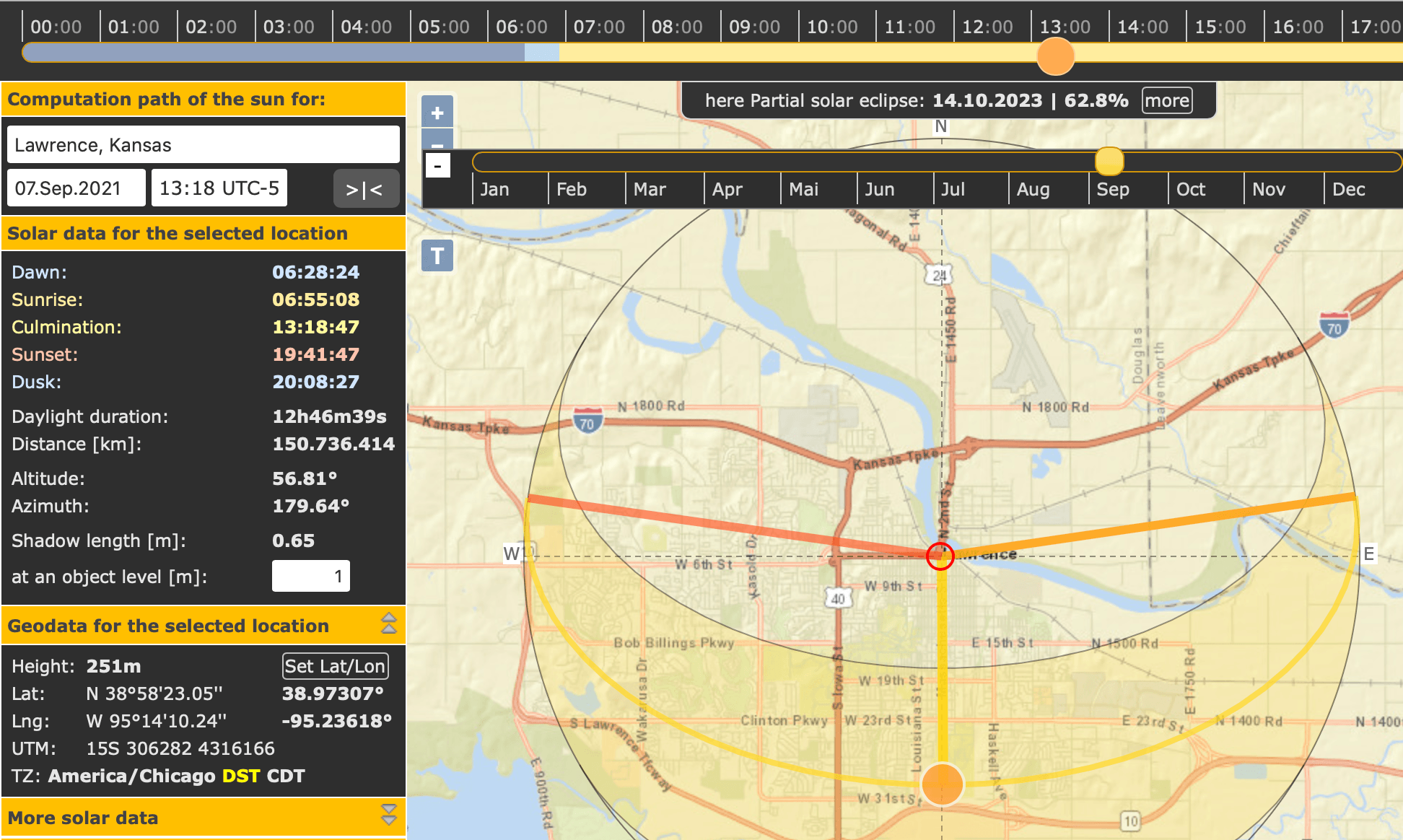
Task: Click the T map type button
Action: pos(437,255)
